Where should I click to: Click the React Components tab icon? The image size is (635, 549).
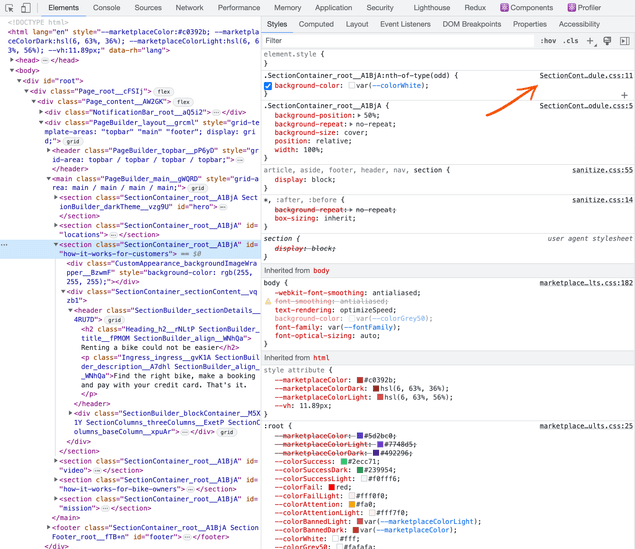[x=505, y=8]
